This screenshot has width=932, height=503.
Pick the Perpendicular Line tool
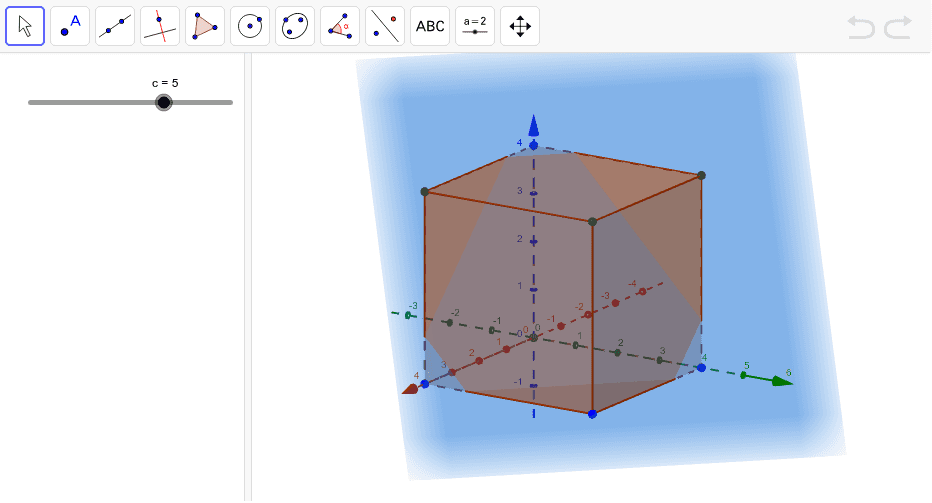click(160, 26)
